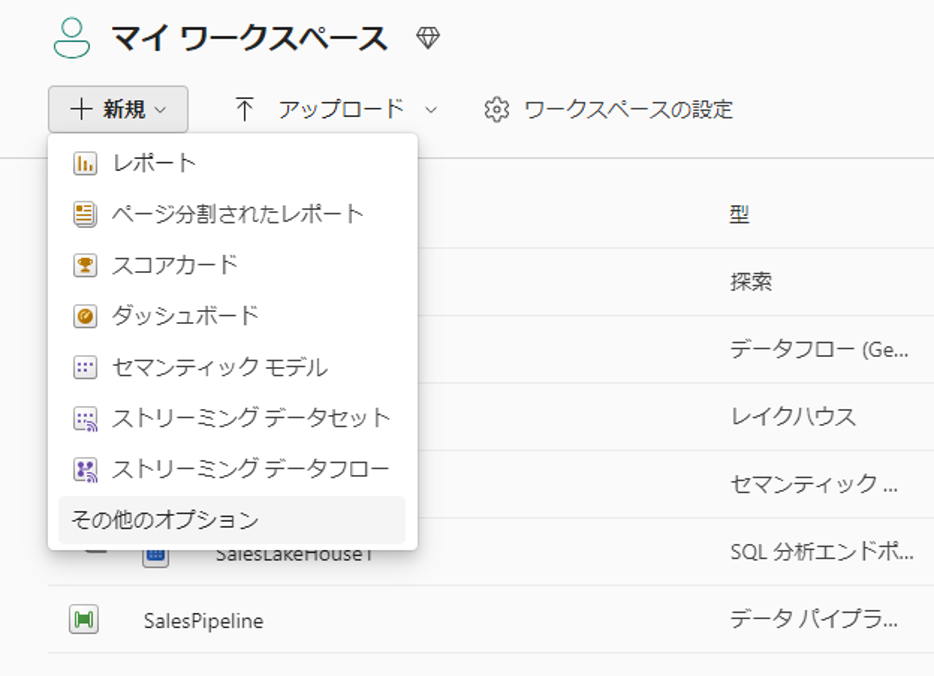Click the ダッシュボード gauge icon

point(85,316)
